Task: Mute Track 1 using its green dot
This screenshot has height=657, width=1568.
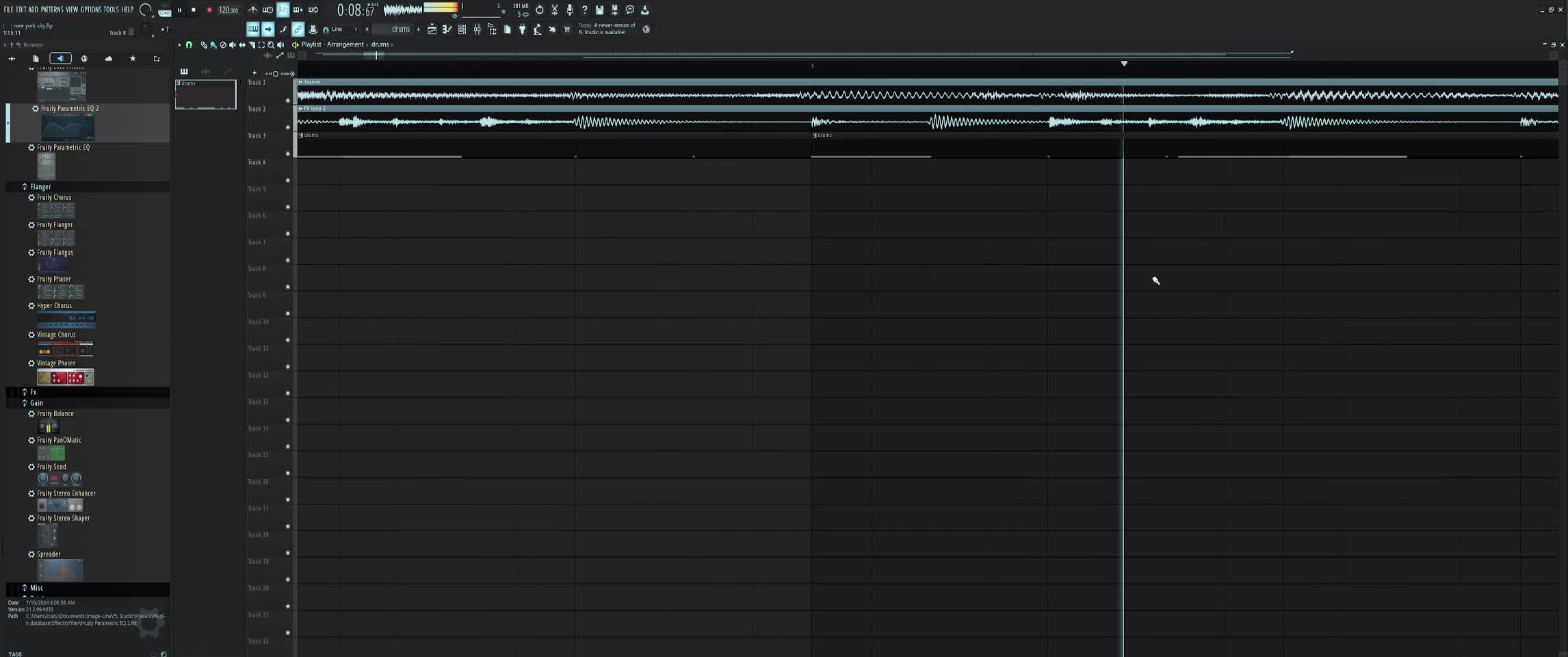Action: 288,100
